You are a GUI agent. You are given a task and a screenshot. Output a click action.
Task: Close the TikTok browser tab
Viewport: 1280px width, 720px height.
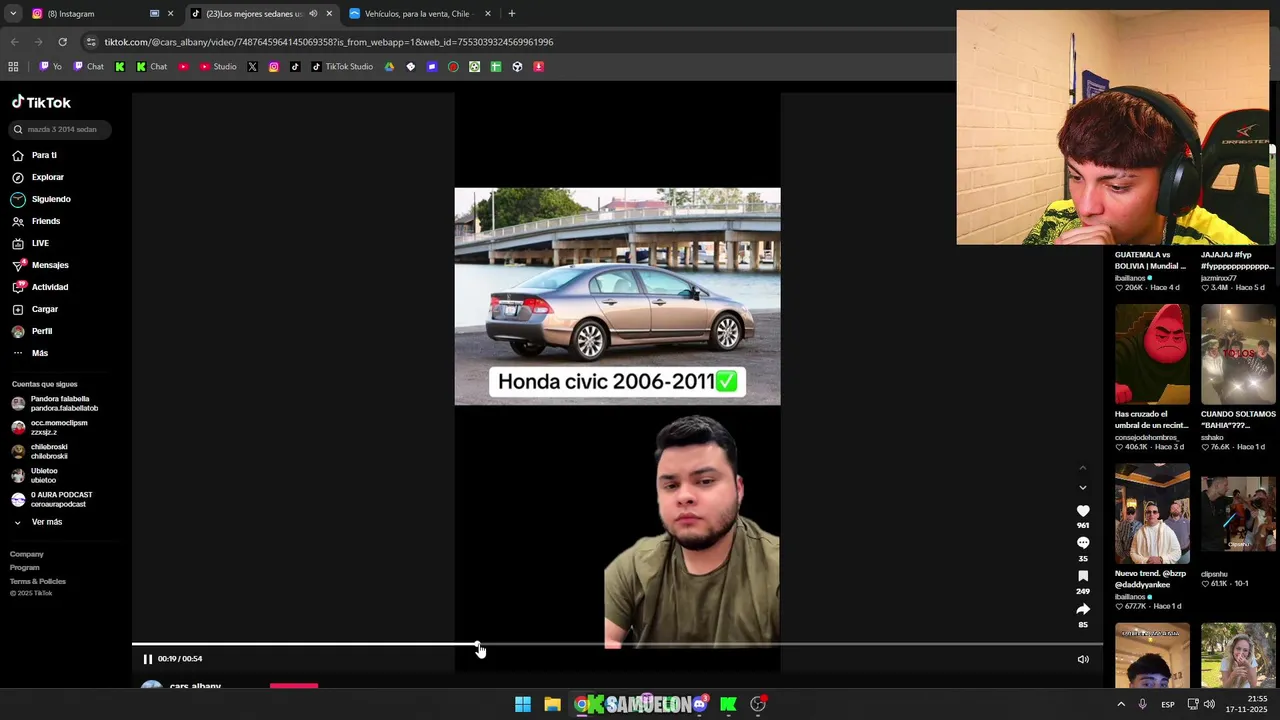(329, 14)
